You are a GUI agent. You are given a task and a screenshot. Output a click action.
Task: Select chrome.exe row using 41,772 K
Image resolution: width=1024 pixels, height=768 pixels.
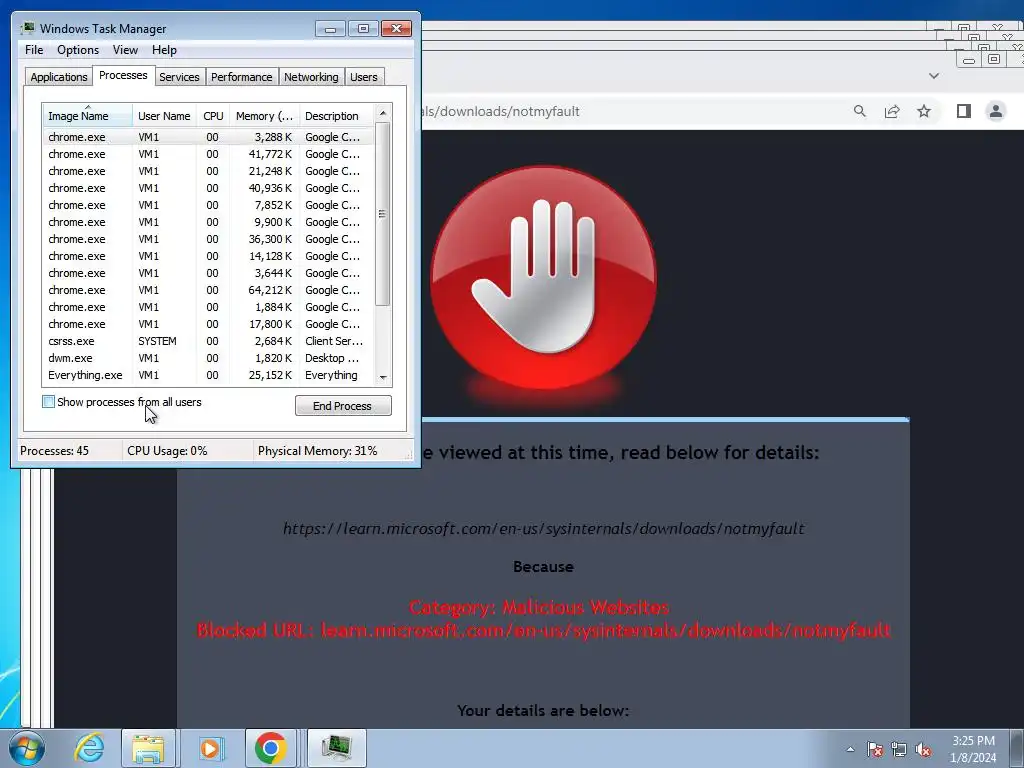click(209, 154)
